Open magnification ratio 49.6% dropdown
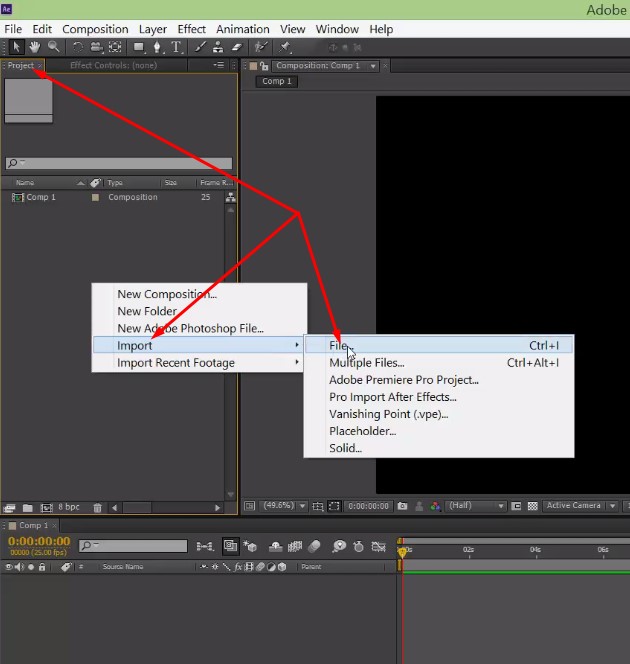This screenshot has height=664, width=630. coord(283,506)
